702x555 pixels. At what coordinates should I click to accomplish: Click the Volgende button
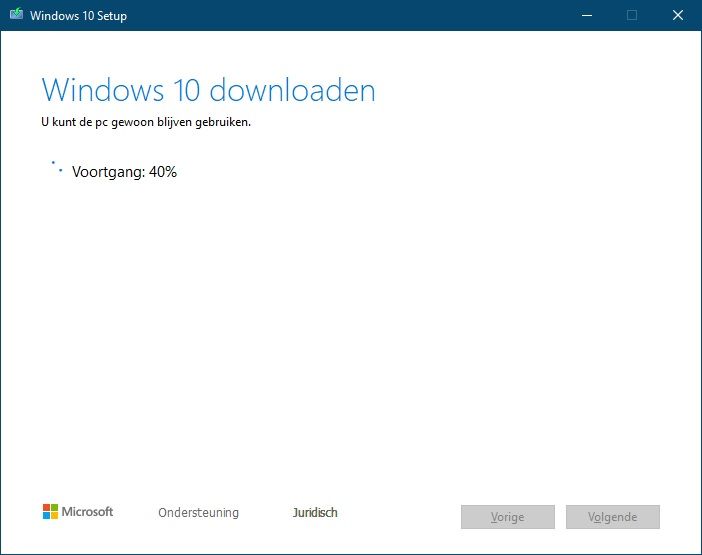[612, 517]
